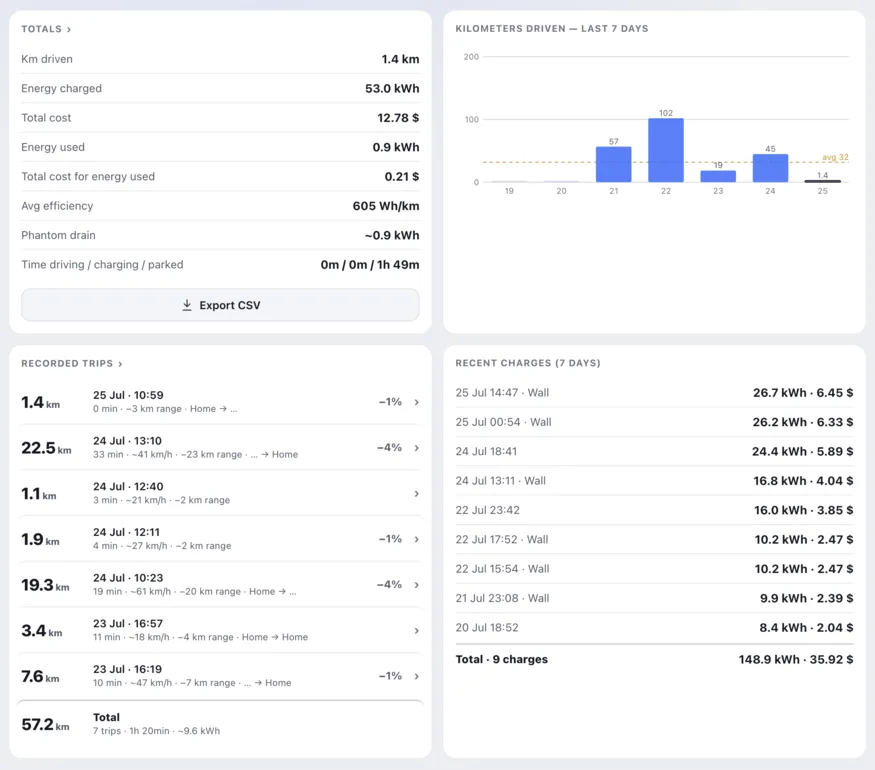Select the 24 Jul 10:23 trip
This screenshot has height=770, width=875.
pos(220,585)
